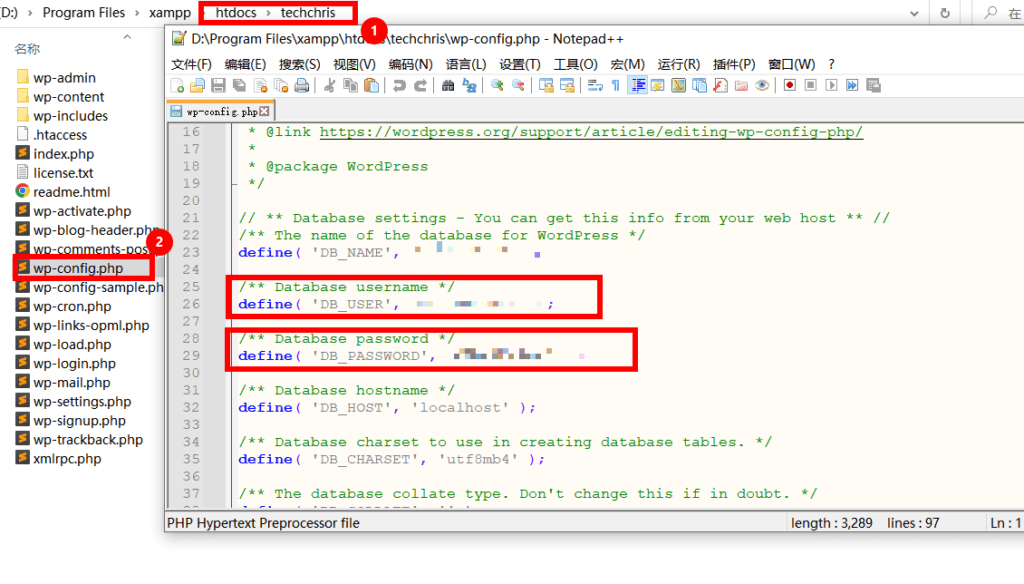Click the Zoom In magnifier icon
1024x584 pixels.
coord(496,86)
